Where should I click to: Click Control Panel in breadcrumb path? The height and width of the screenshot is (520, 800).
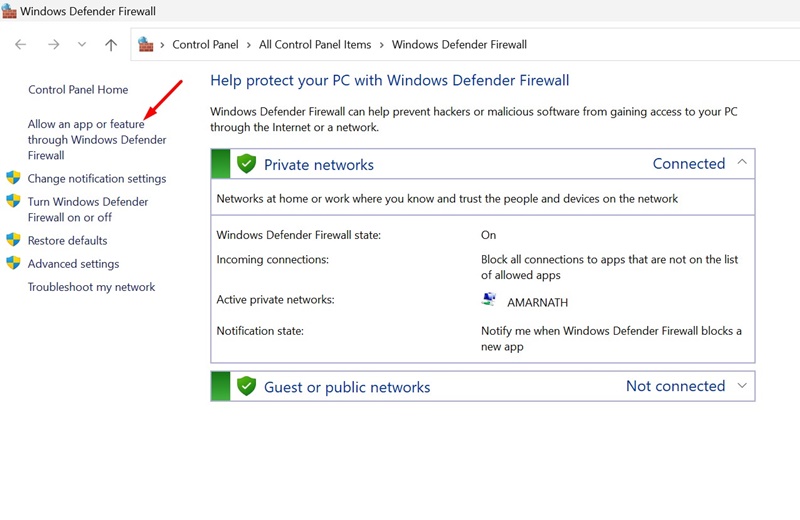[x=205, y=44]
